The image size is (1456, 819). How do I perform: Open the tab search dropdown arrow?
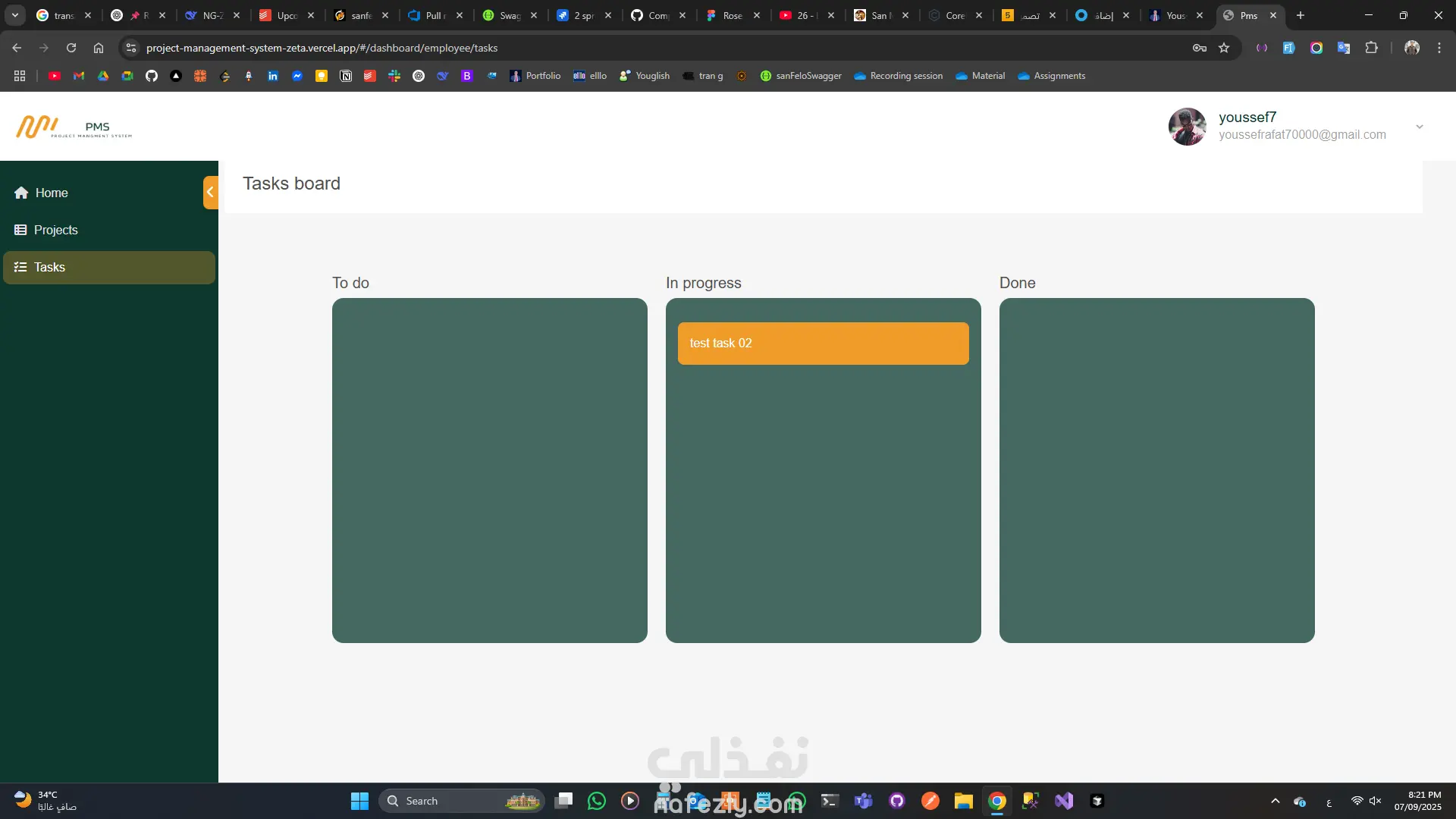pyautogui.click(x=15, y=15)
